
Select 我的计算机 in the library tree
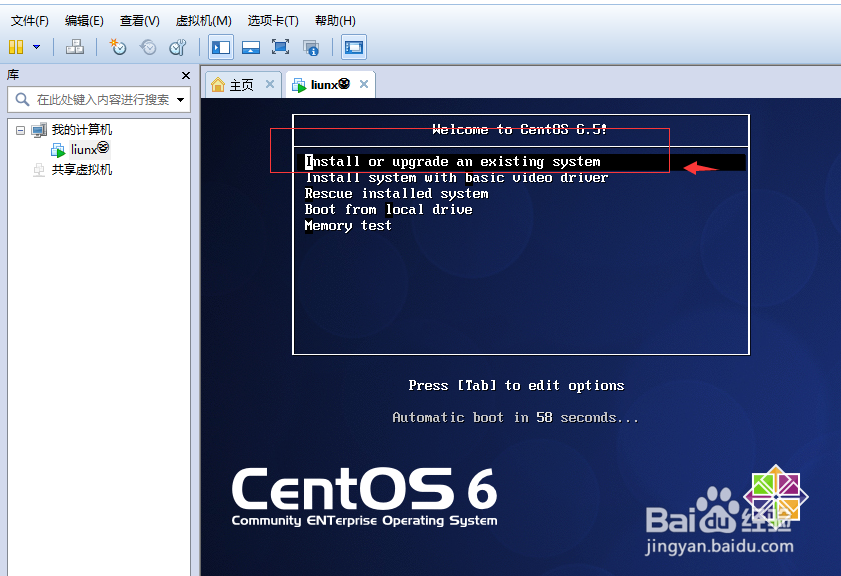tap(82, 130)
